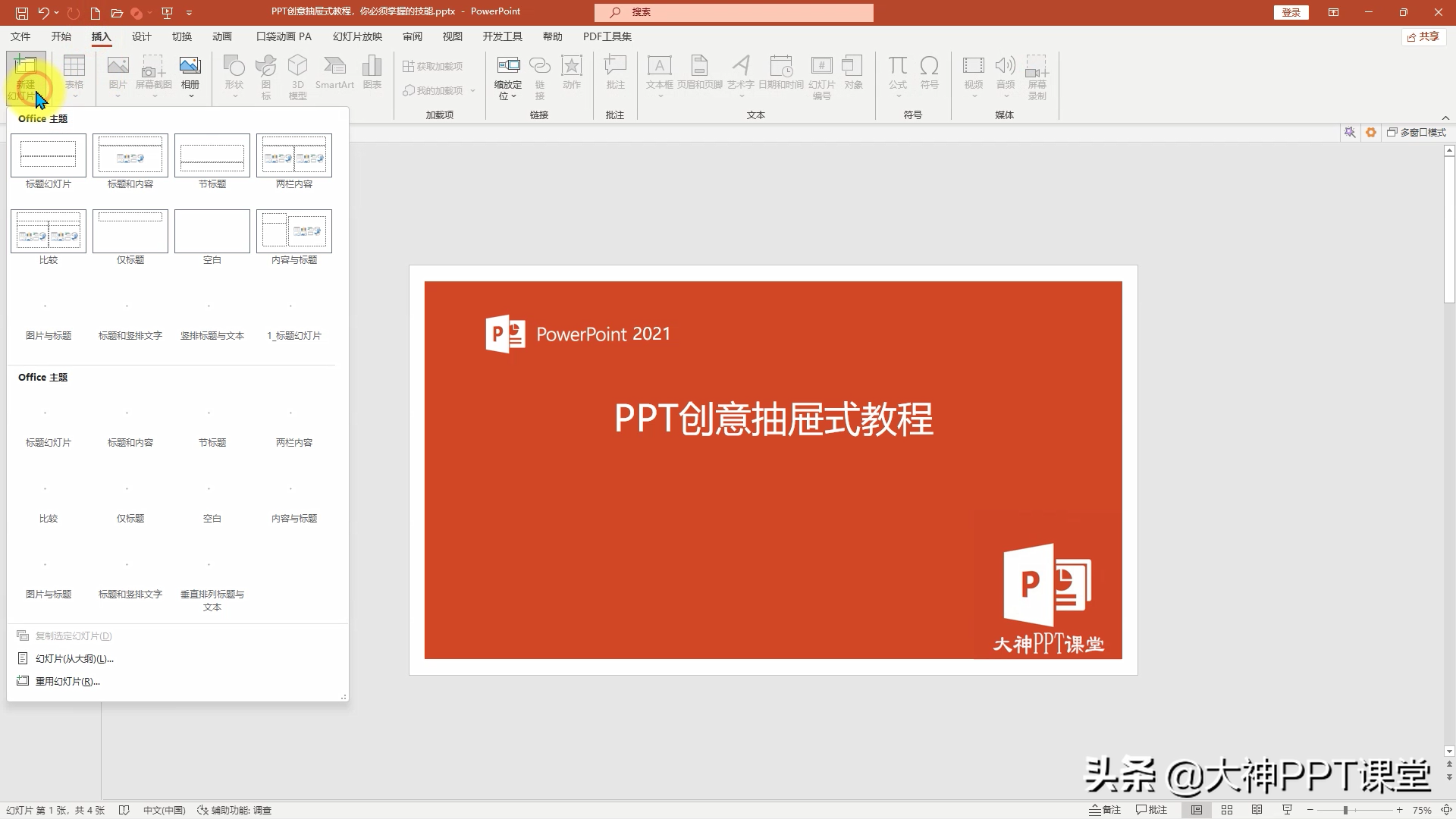Insert a 公式 equation
This screenshot has width=1456, height=819.
898,77
